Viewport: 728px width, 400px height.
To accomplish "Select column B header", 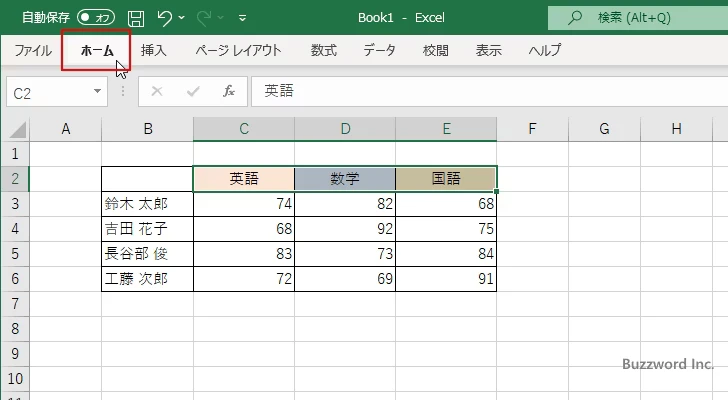I will click(148, 129).
